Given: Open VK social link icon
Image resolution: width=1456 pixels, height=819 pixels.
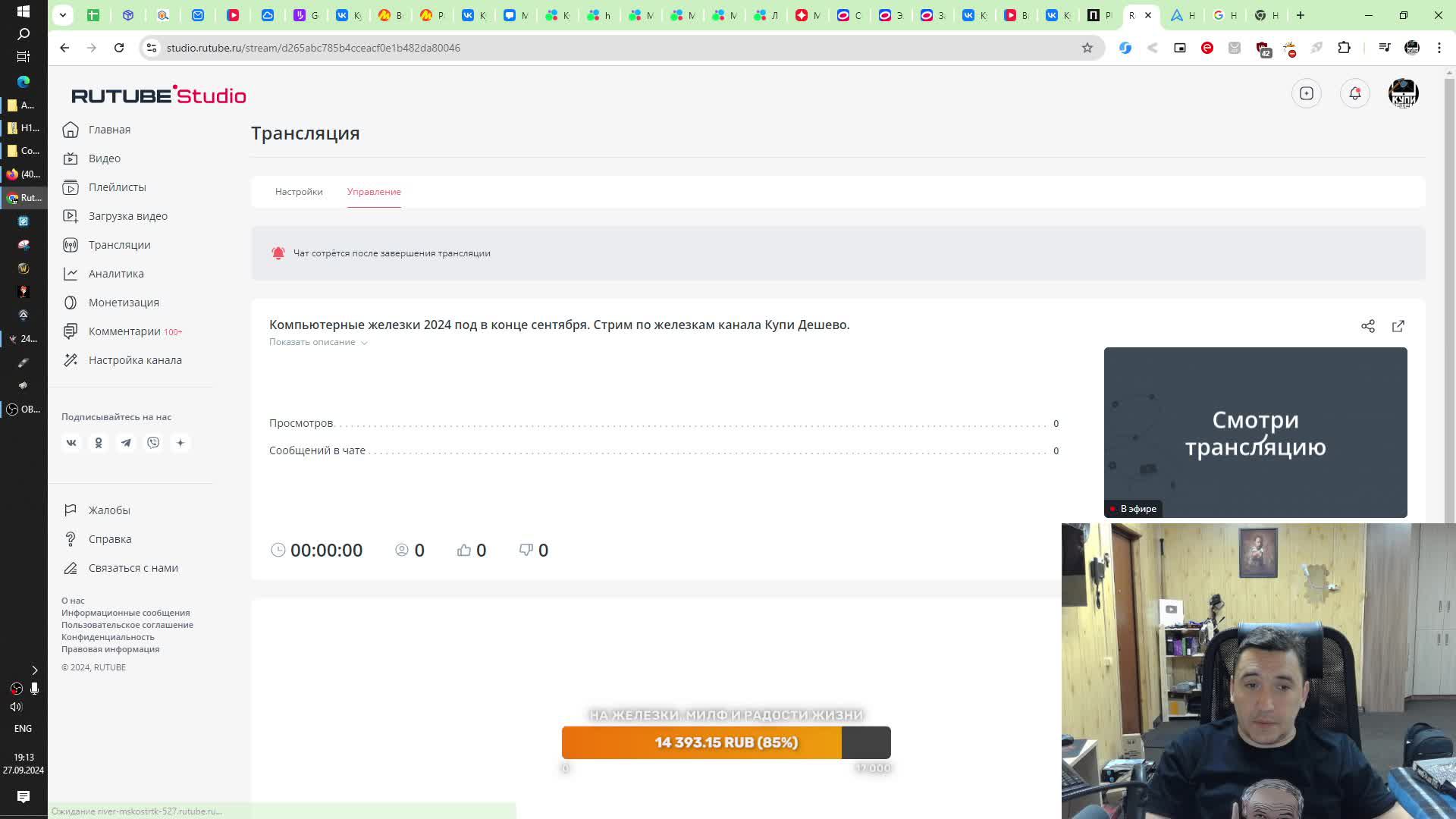Looking at the screenshot, I should click(x=71, y=443).
